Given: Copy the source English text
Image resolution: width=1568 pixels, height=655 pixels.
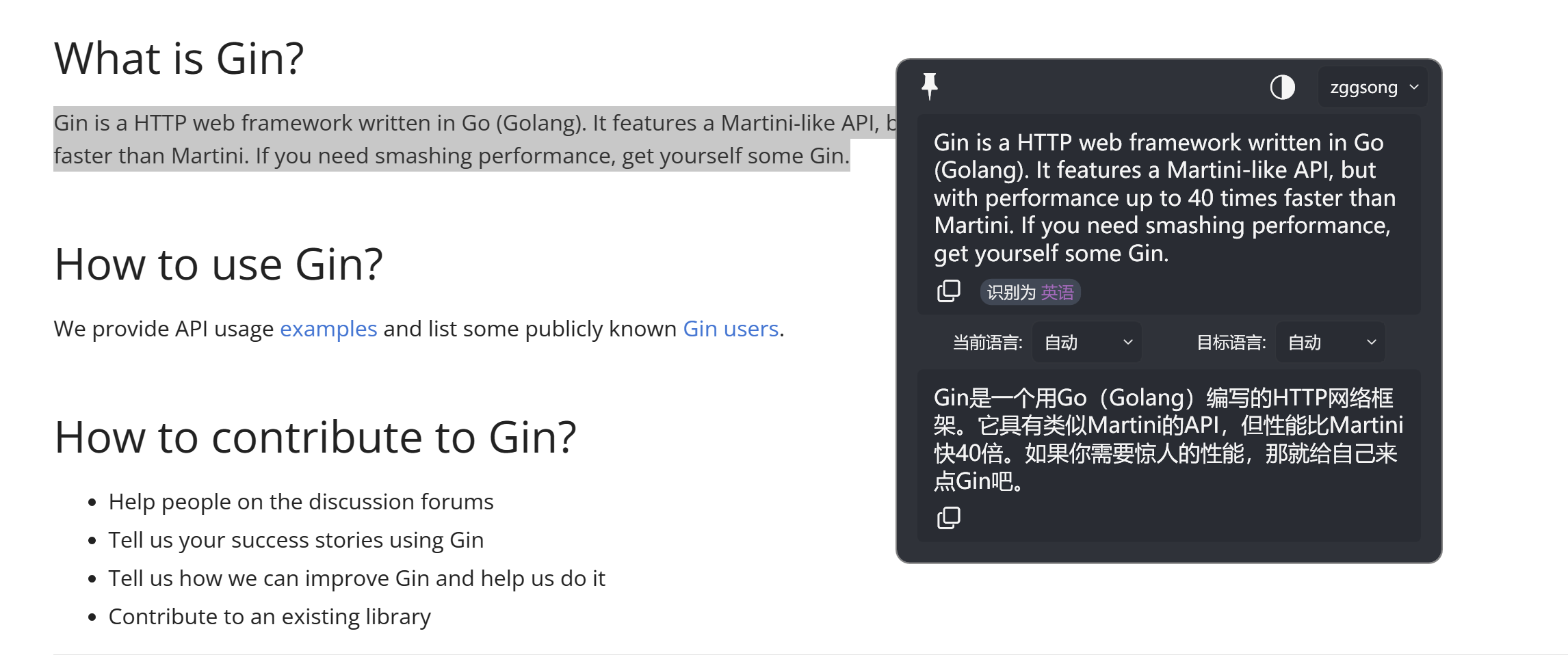Looking at the screenshot, I should [x=948, y=291].
